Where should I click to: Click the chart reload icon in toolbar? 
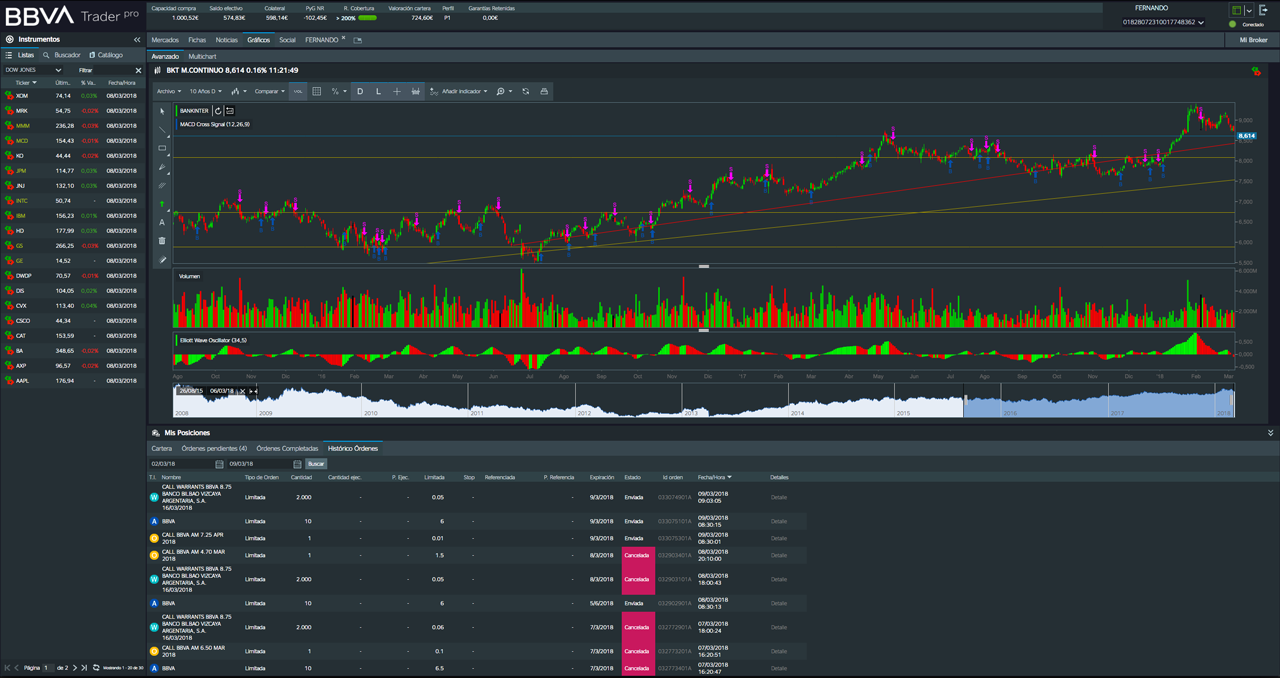coord(525,91)
